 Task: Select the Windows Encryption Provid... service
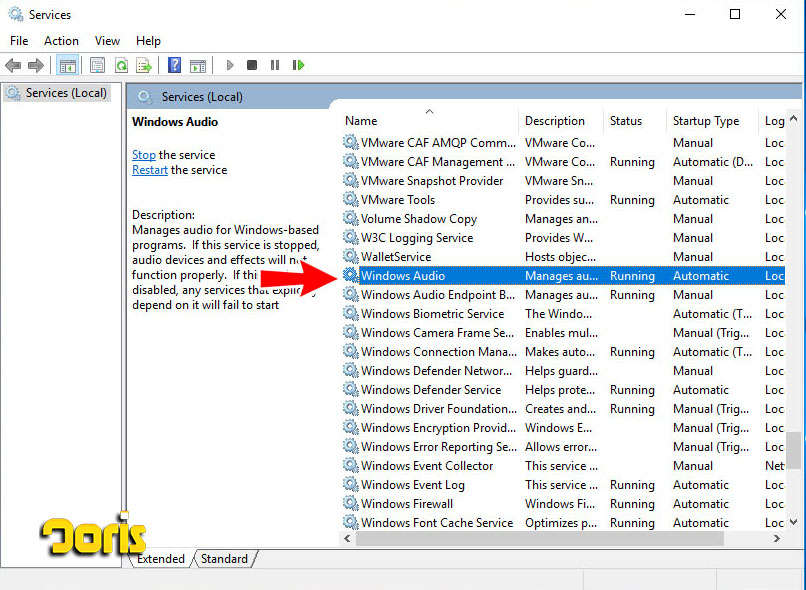click(563, 428)
